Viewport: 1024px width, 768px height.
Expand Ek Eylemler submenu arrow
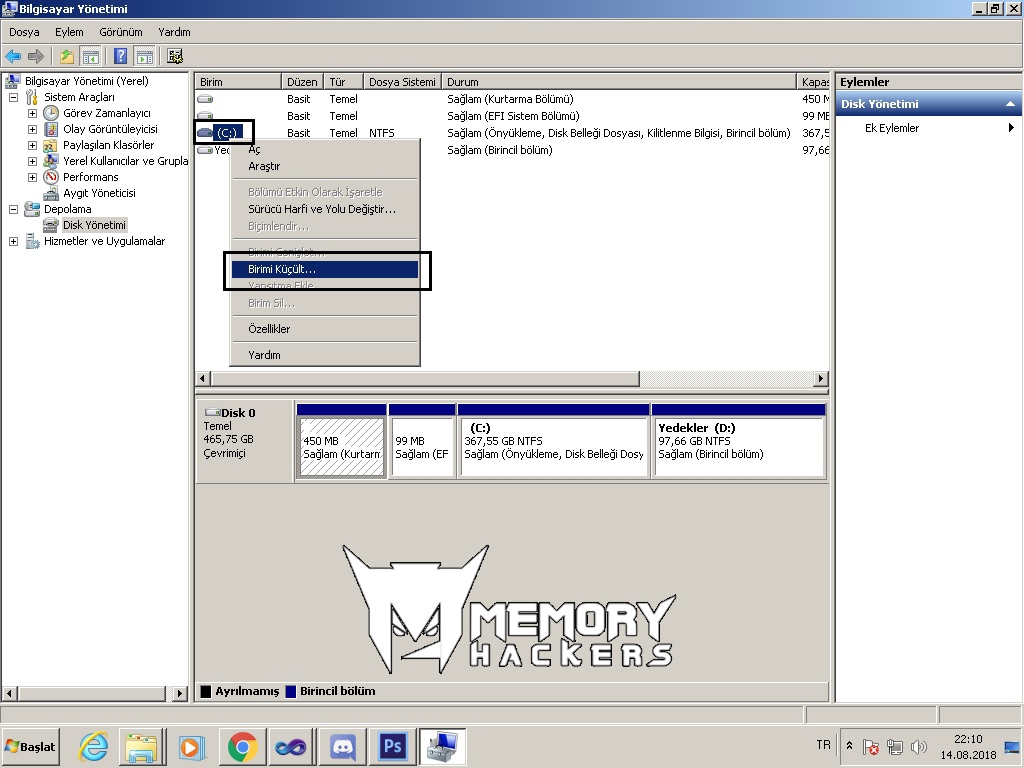click(1011, 128)
